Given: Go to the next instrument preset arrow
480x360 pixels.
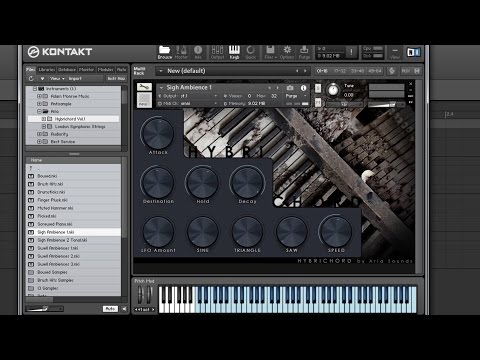Looking at the screenshot, I should pos(277,88).
